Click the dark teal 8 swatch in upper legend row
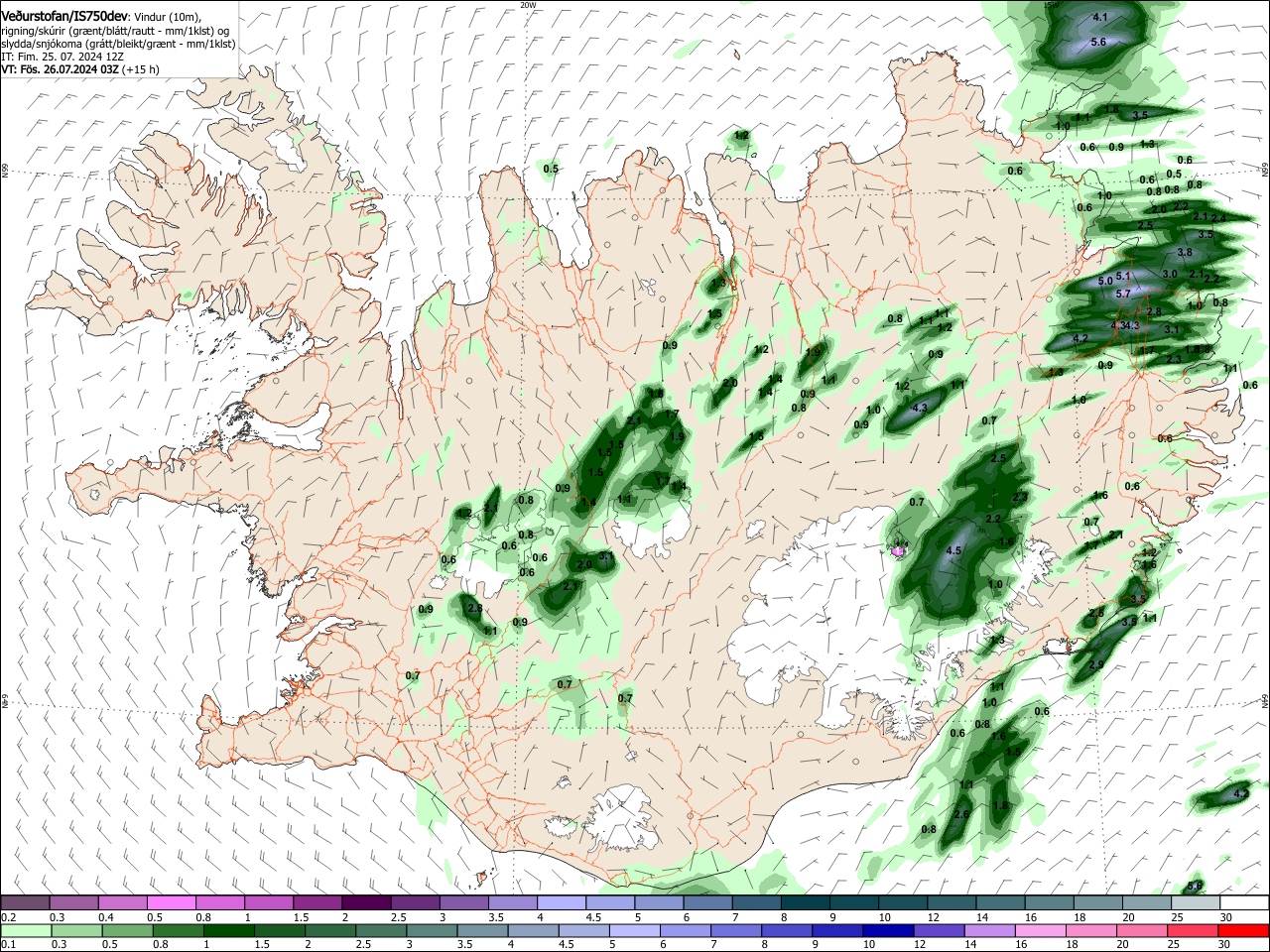Viewport: 1270px width, 952px height. 805,903
